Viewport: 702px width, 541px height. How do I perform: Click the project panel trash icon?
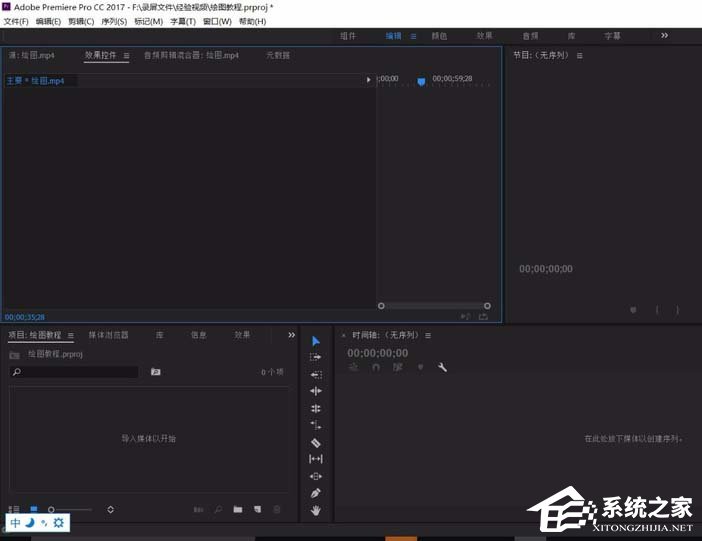[277, 509]
